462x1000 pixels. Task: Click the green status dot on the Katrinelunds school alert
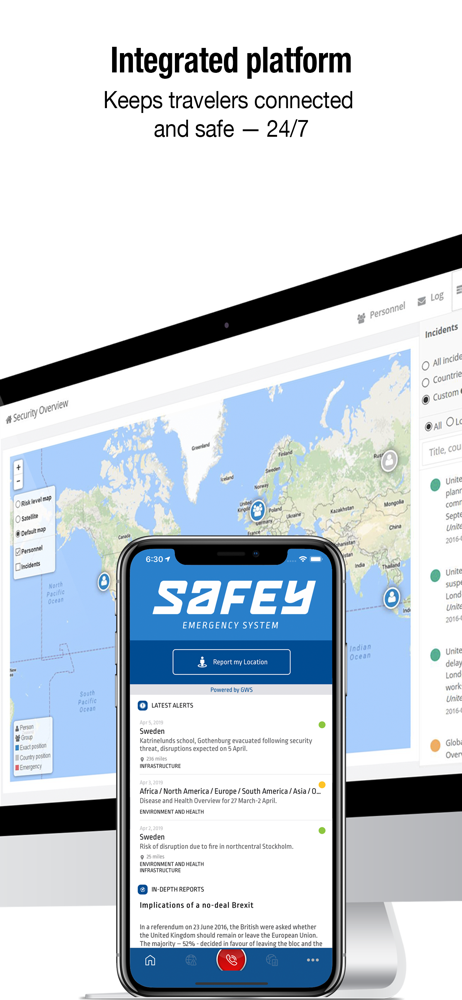click(322, 724)
